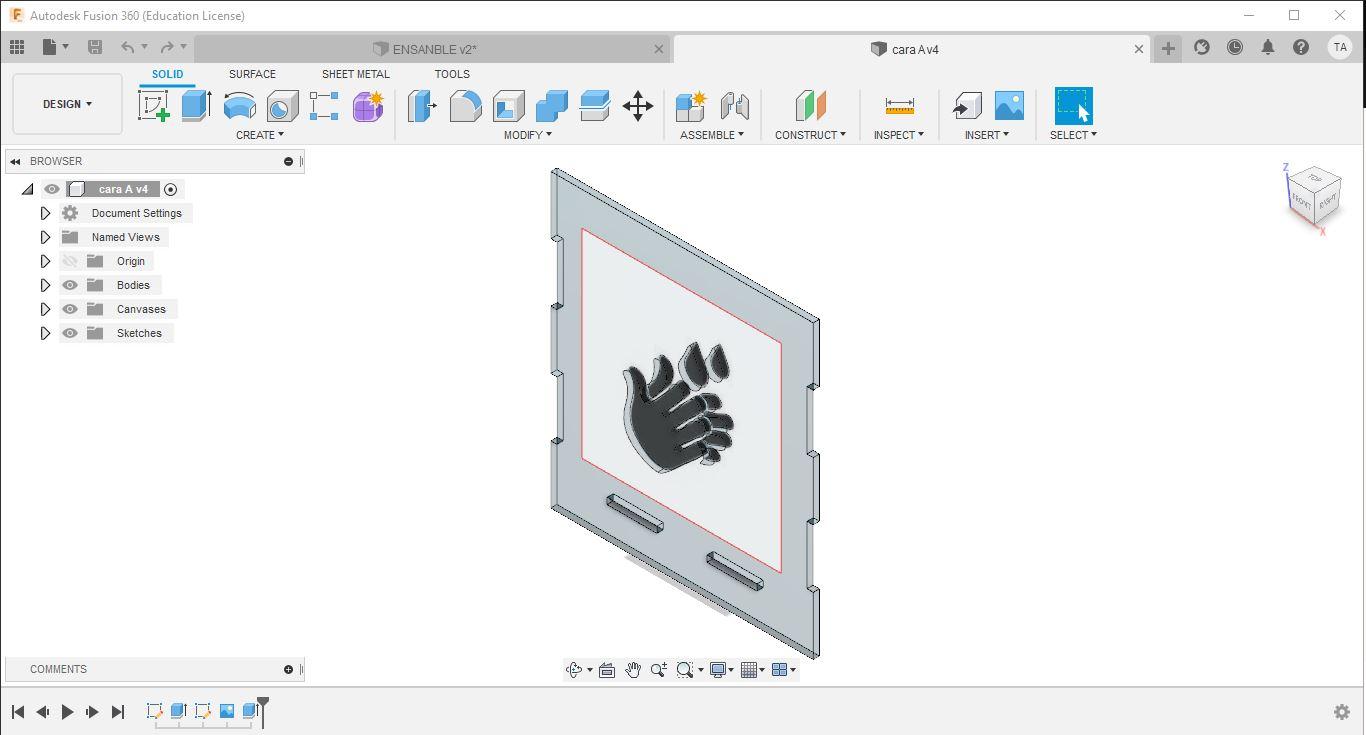This screenshot has height=735, width=1366.
Task: Open the Data Panel grid icon
Action: [17, 47]
